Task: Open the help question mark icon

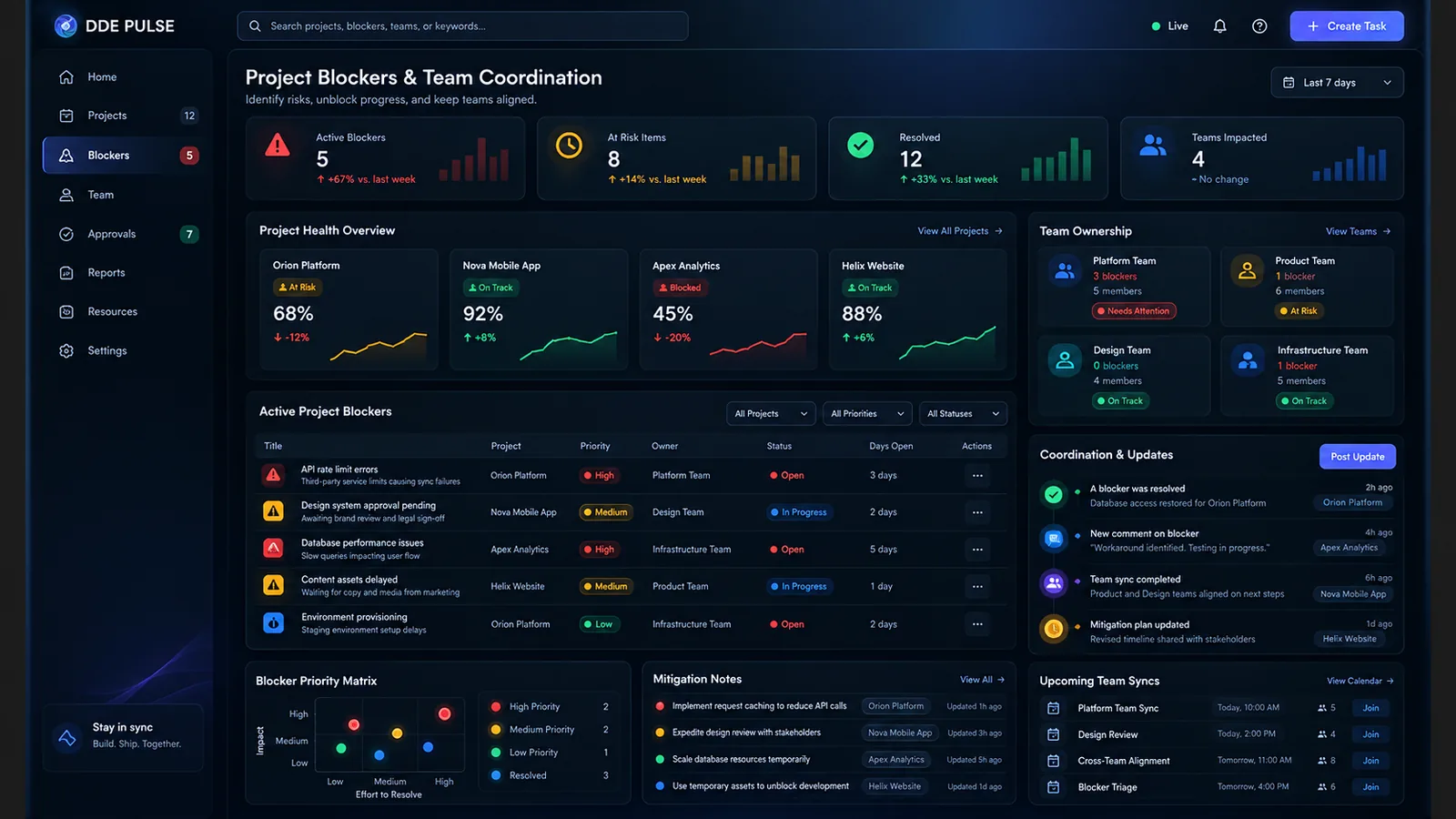Action: coord(1259,26)
